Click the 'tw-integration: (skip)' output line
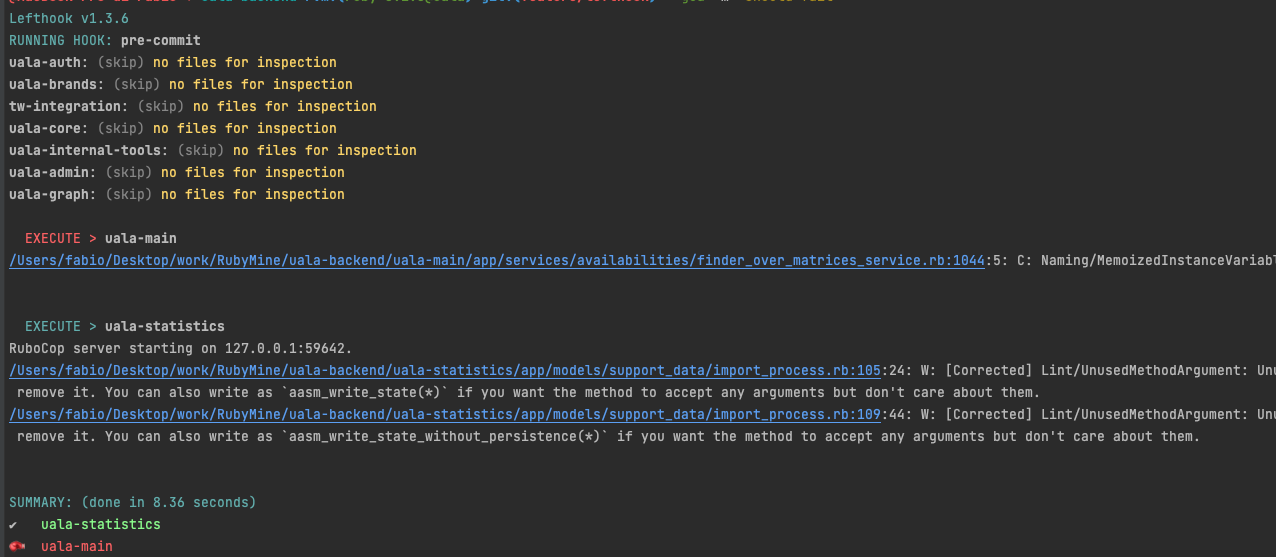The image size is (1276, 557). (x=193, y=106)
